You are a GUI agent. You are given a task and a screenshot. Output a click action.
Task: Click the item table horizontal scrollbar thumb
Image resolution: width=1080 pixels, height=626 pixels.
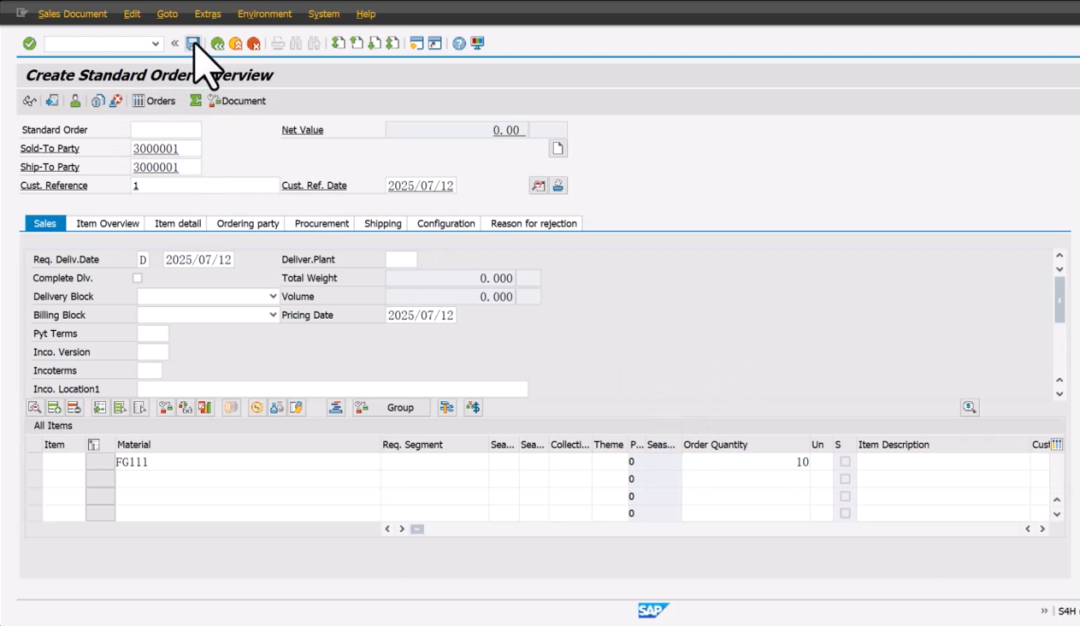coord(417,529)
